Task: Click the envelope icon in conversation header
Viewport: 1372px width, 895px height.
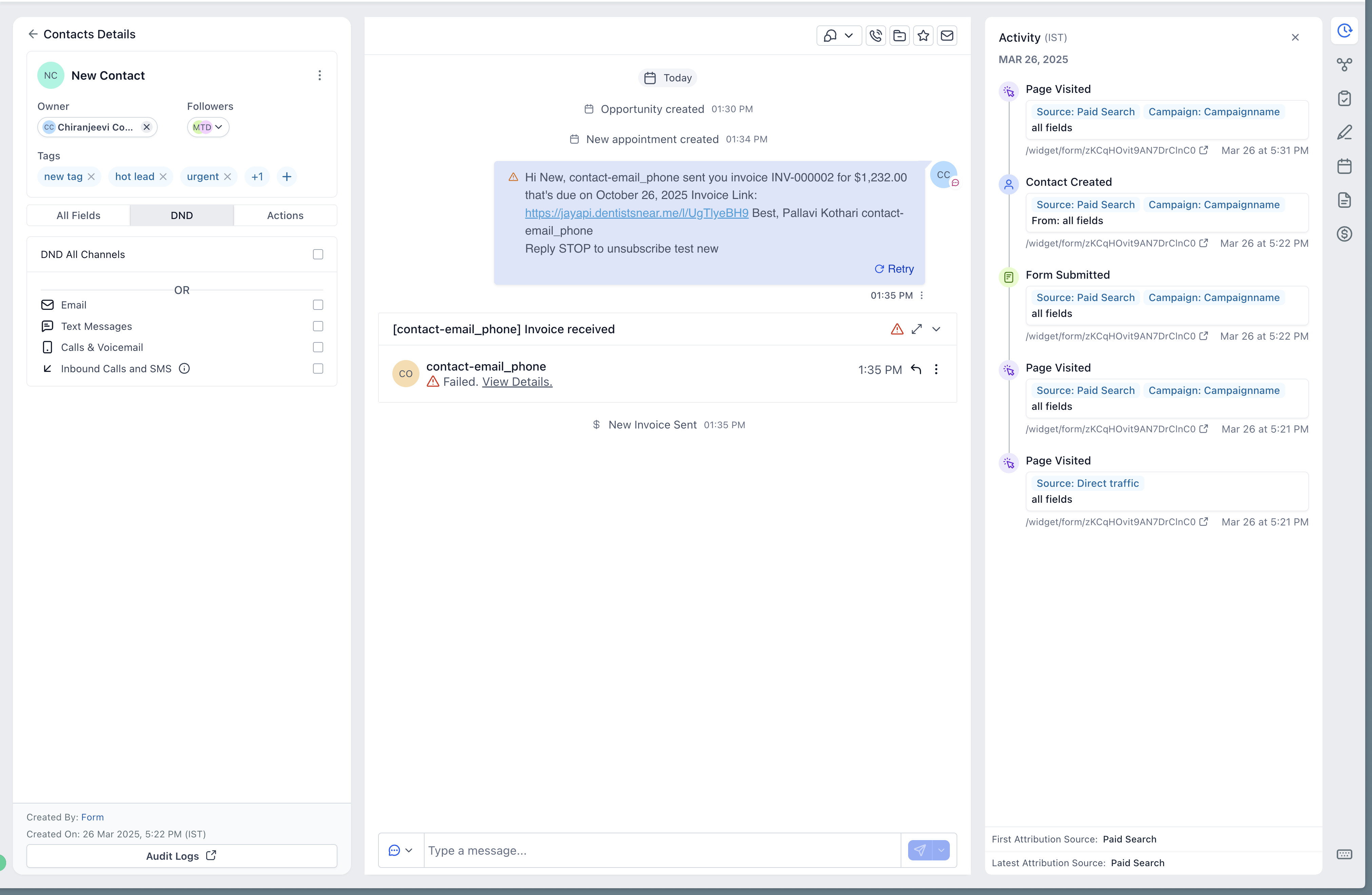Action: 946,36
